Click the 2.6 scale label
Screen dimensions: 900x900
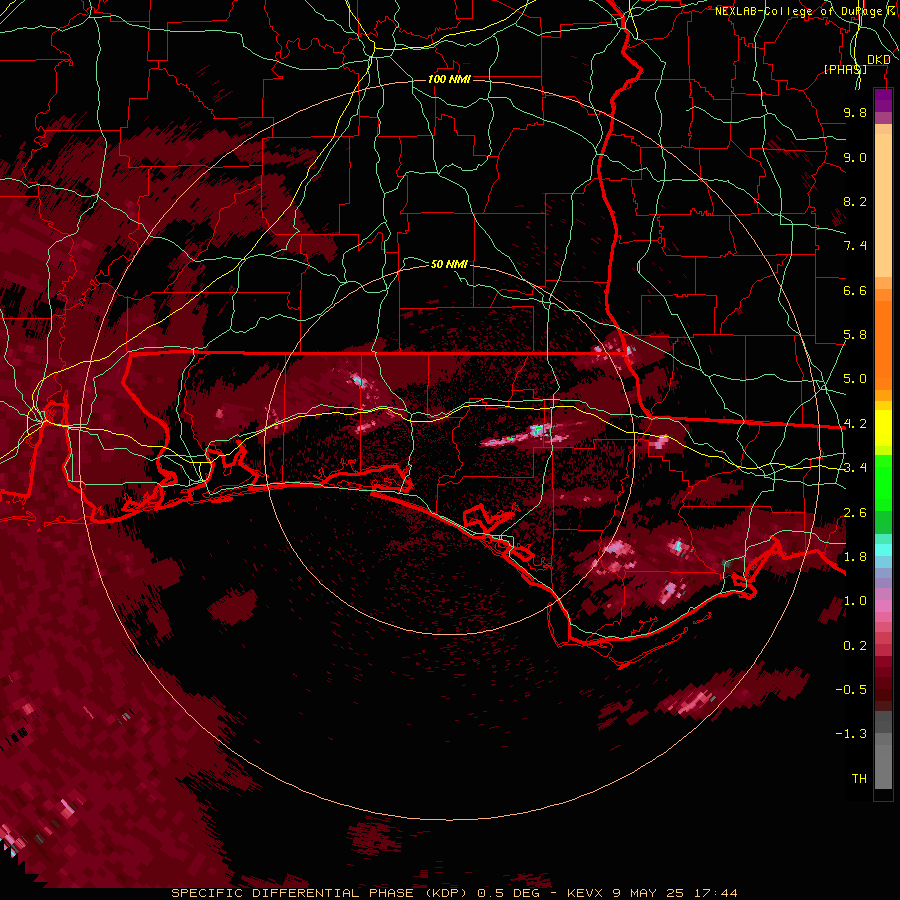pyautogui.click(x=855, y=512)
